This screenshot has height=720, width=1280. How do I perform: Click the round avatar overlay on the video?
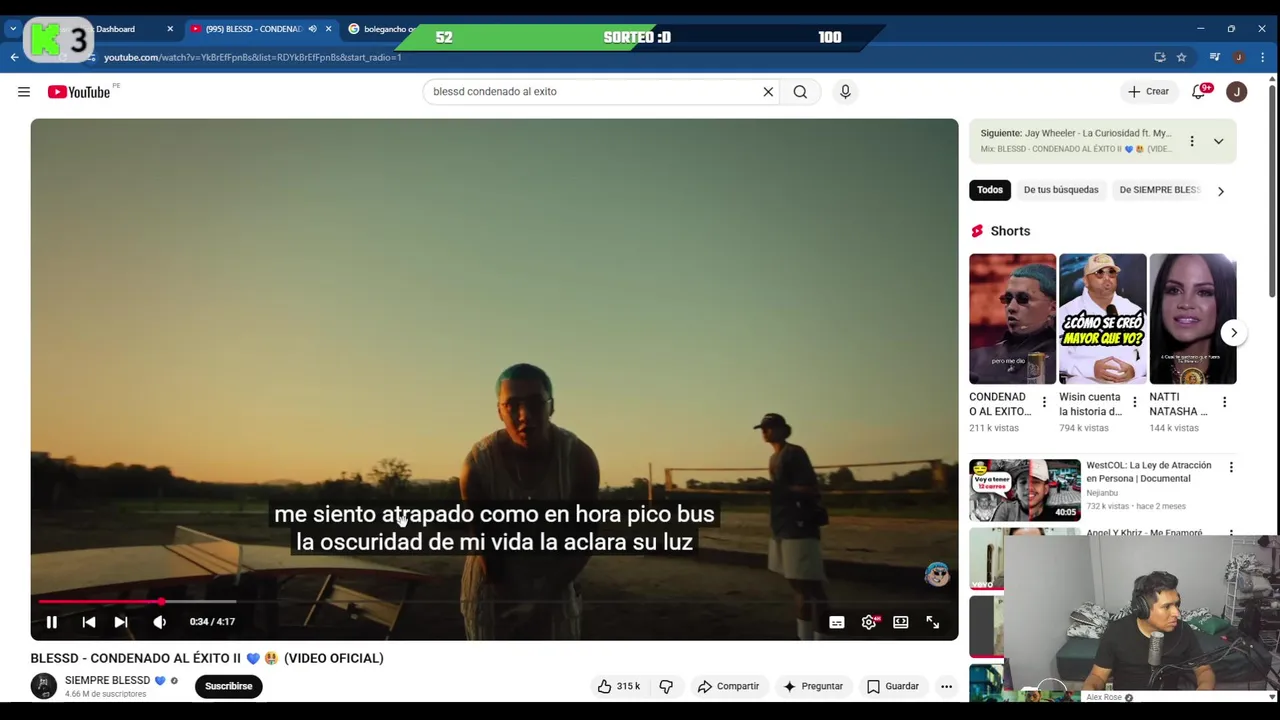tap(936, 574)
